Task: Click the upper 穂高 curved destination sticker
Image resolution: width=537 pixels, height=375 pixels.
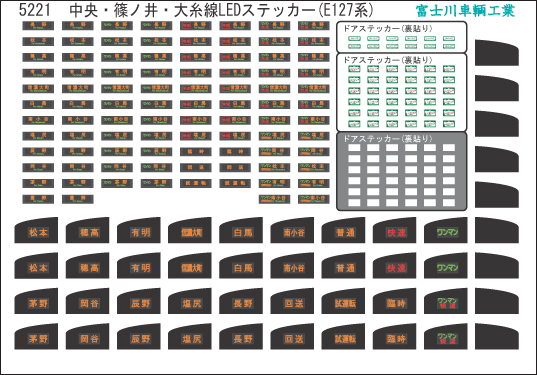Action: (87, 230)
